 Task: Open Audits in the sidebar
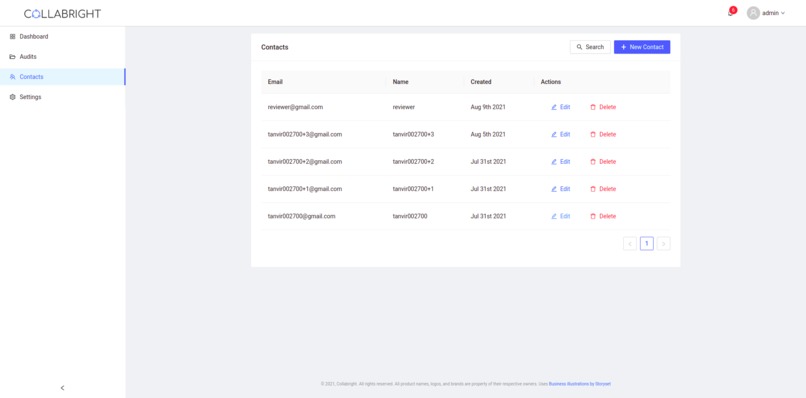pyautogui.click(x=62, y=57)
